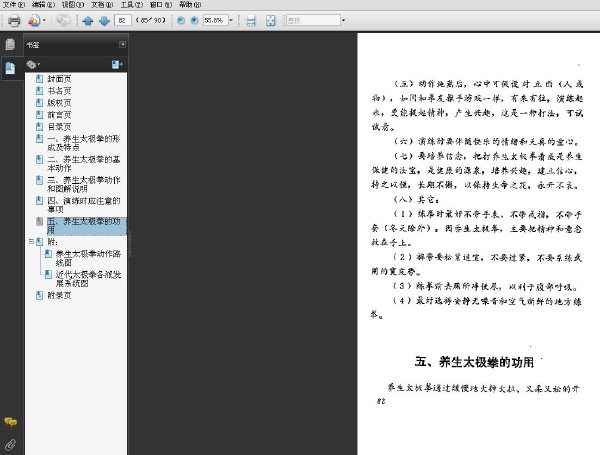Click the zoom out minus button

pos(181,20)
